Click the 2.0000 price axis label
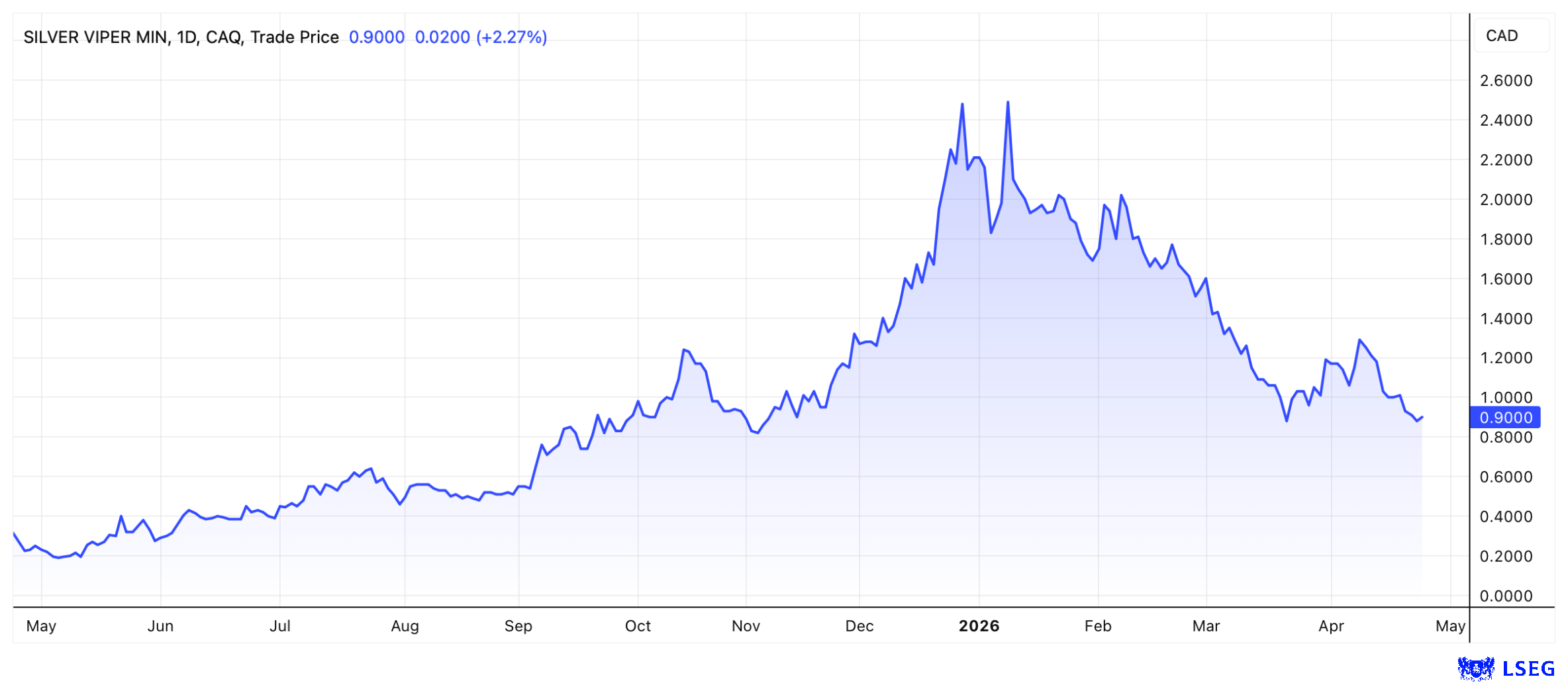 coord(1506,200)
